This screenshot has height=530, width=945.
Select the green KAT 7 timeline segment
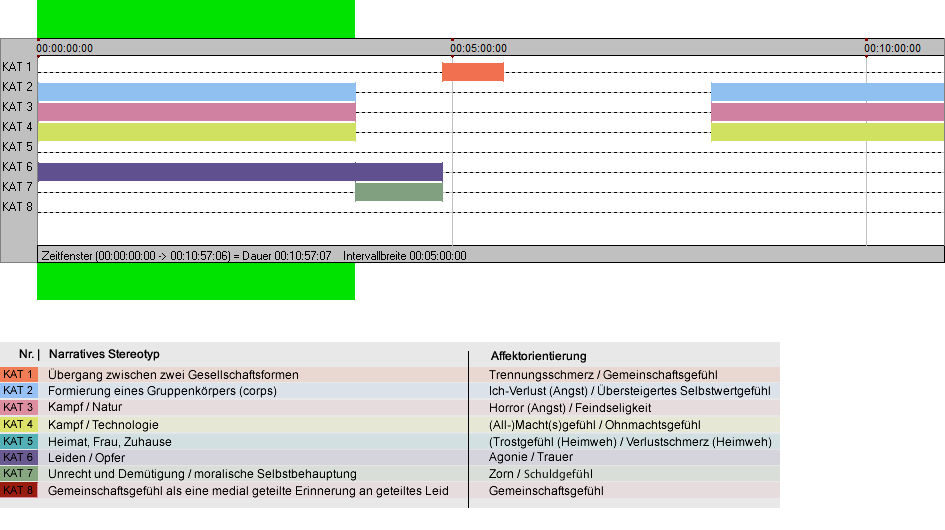(399, 192)
